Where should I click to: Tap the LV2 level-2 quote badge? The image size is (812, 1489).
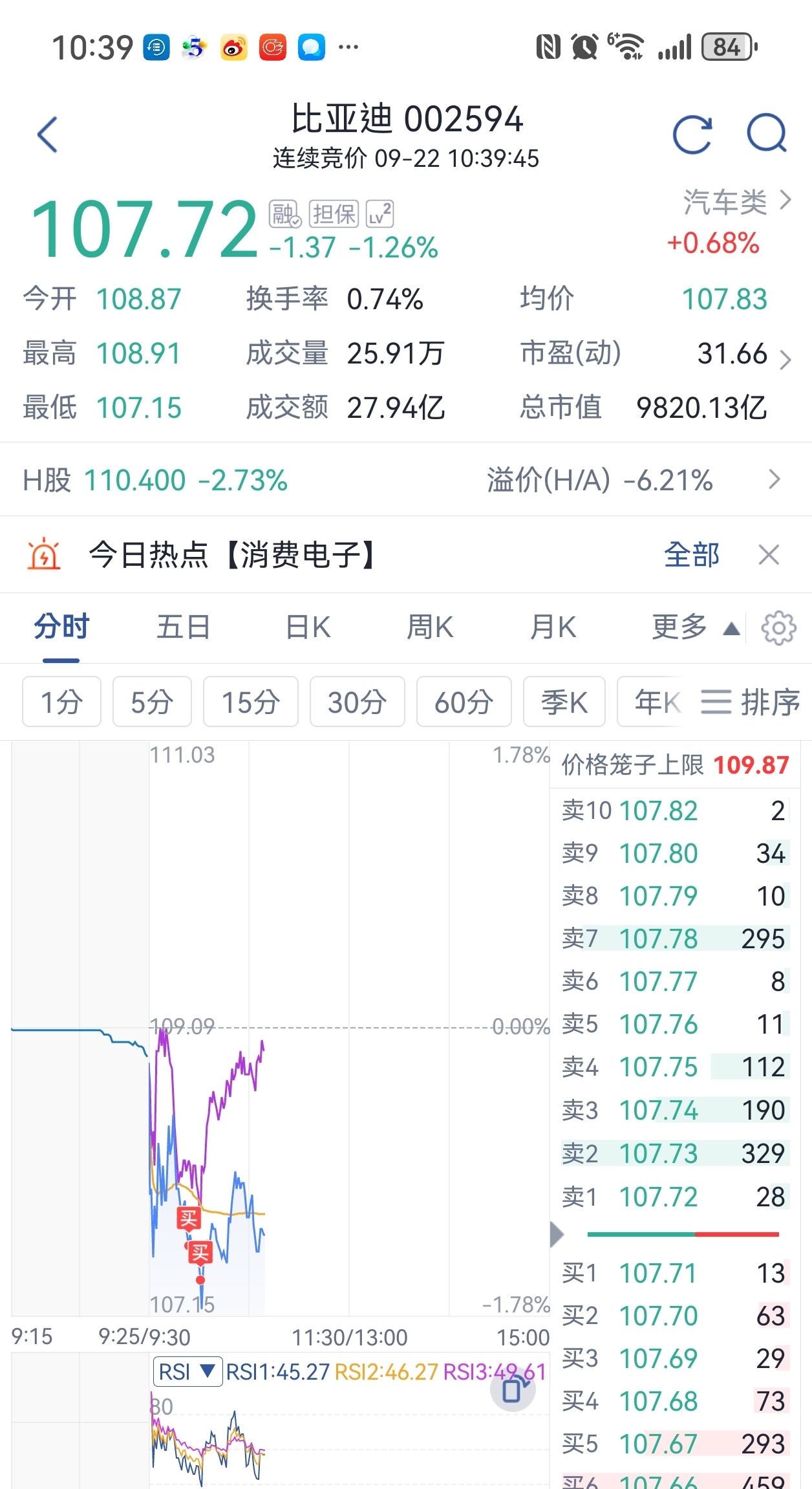380,214
